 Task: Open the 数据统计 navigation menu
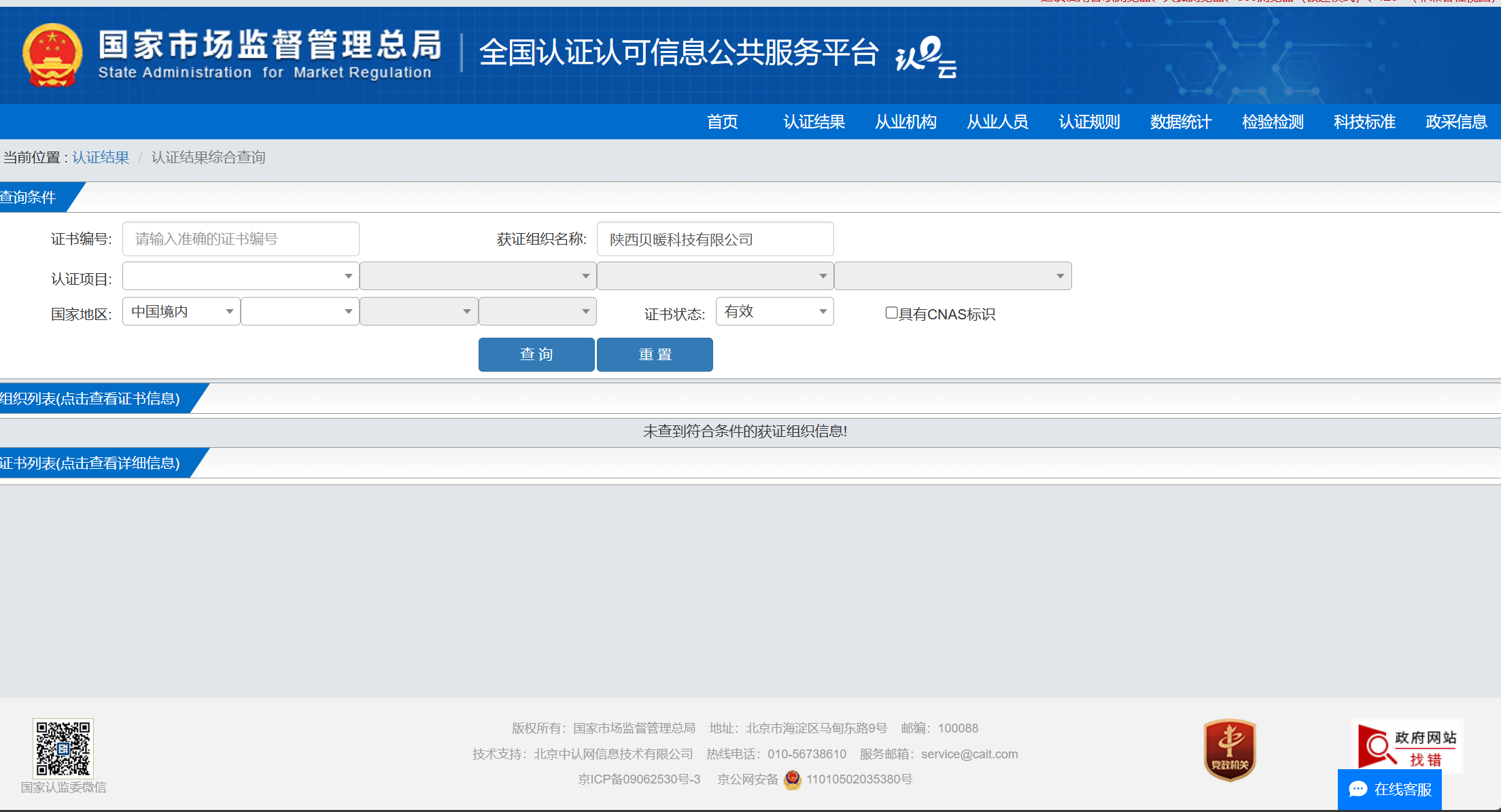tap(1181, 122)
